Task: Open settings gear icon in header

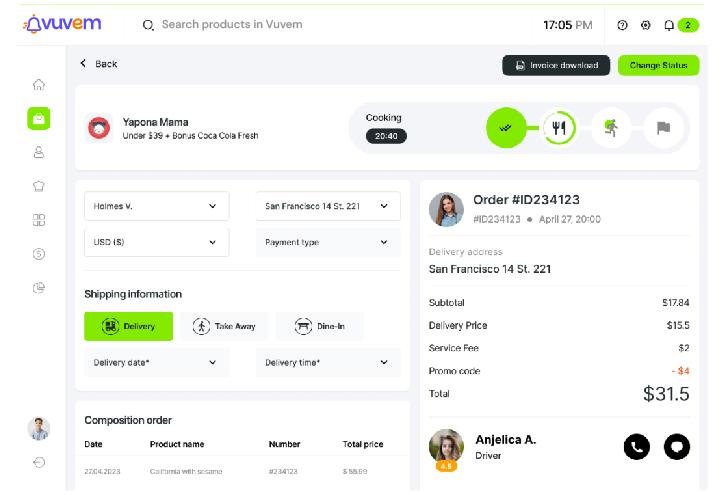Action: click(x=646, y=25)
